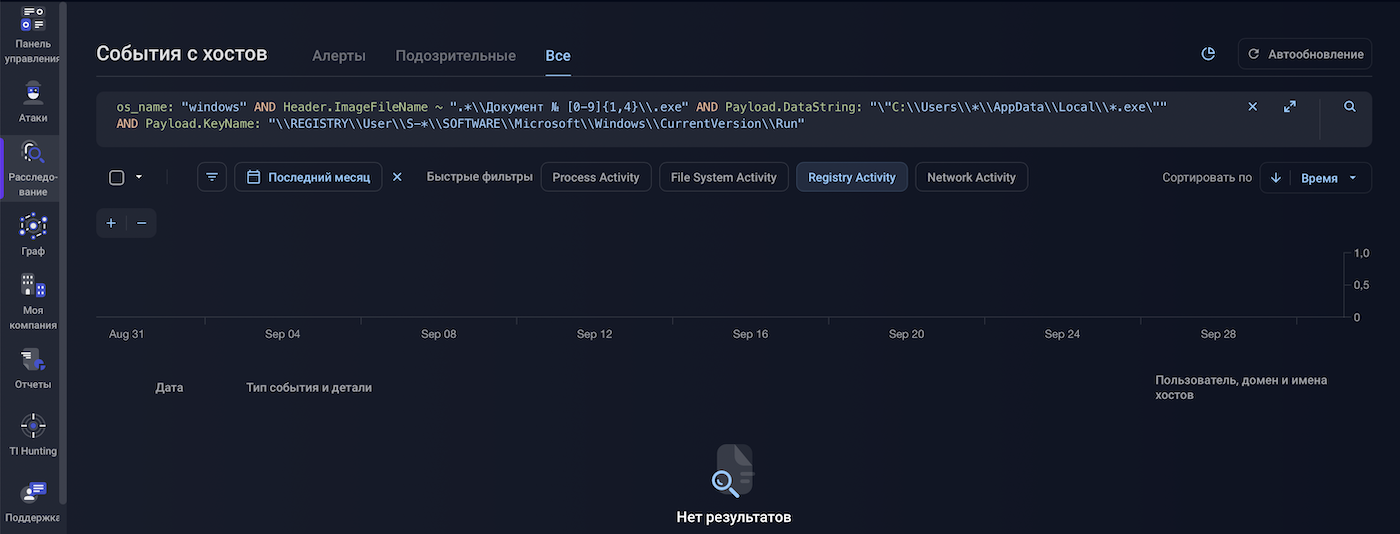Toggle the Registry Activity quick filter
This screenshot has height=534, width=1400.
(851, 177)
